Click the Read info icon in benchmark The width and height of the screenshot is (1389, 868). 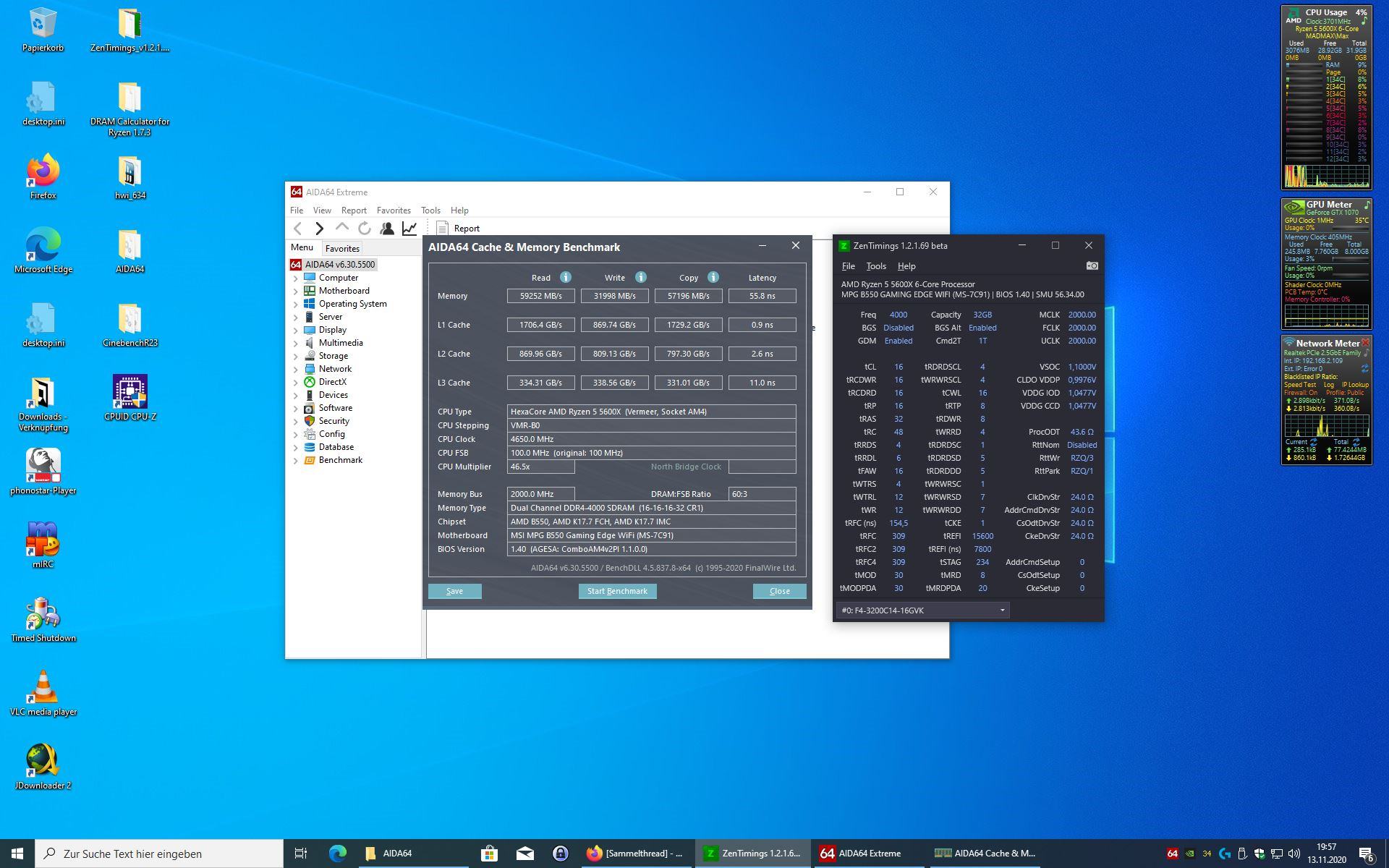point(566,277)
